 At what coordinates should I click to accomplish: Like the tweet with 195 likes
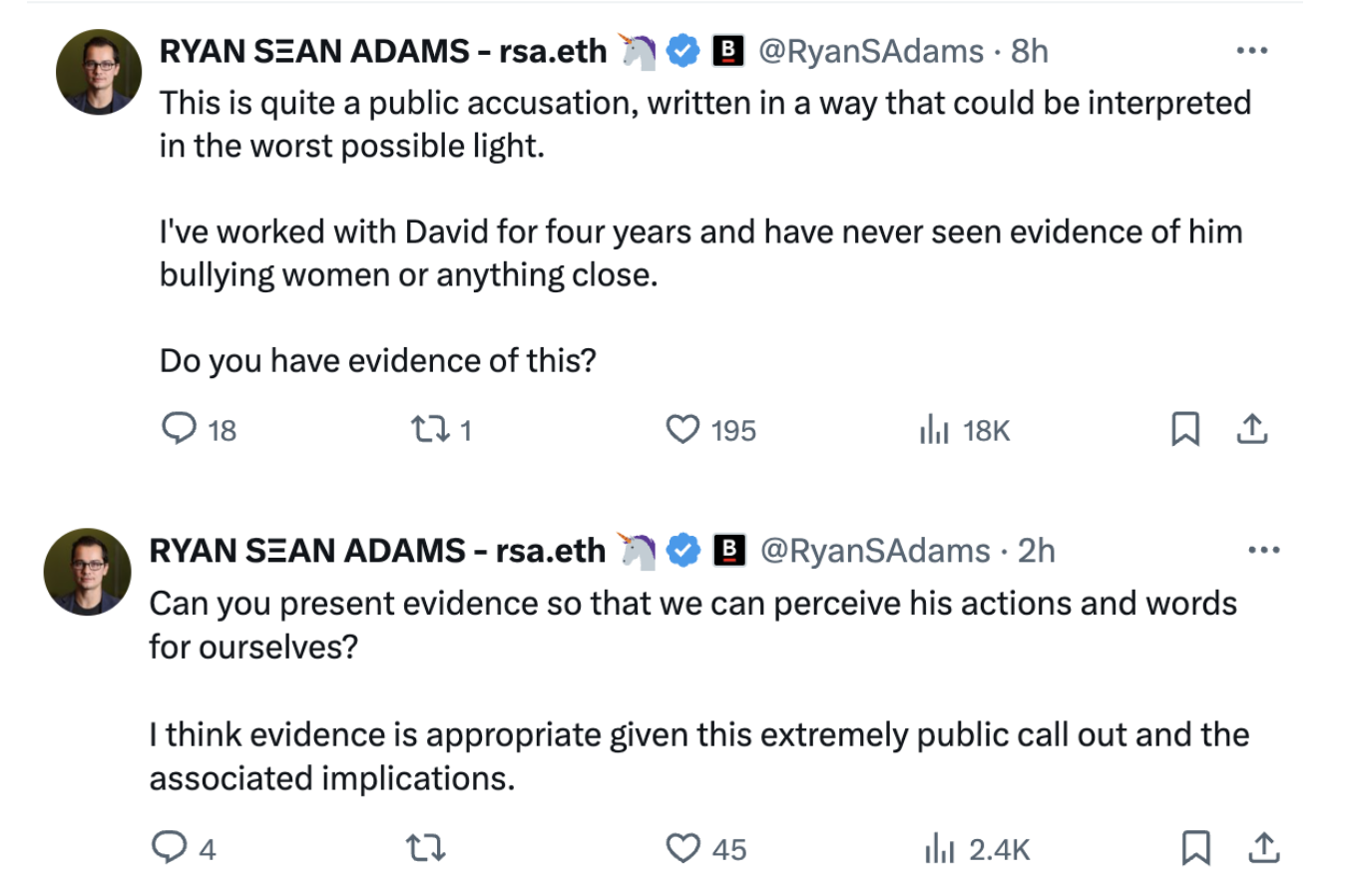point(682,430)
